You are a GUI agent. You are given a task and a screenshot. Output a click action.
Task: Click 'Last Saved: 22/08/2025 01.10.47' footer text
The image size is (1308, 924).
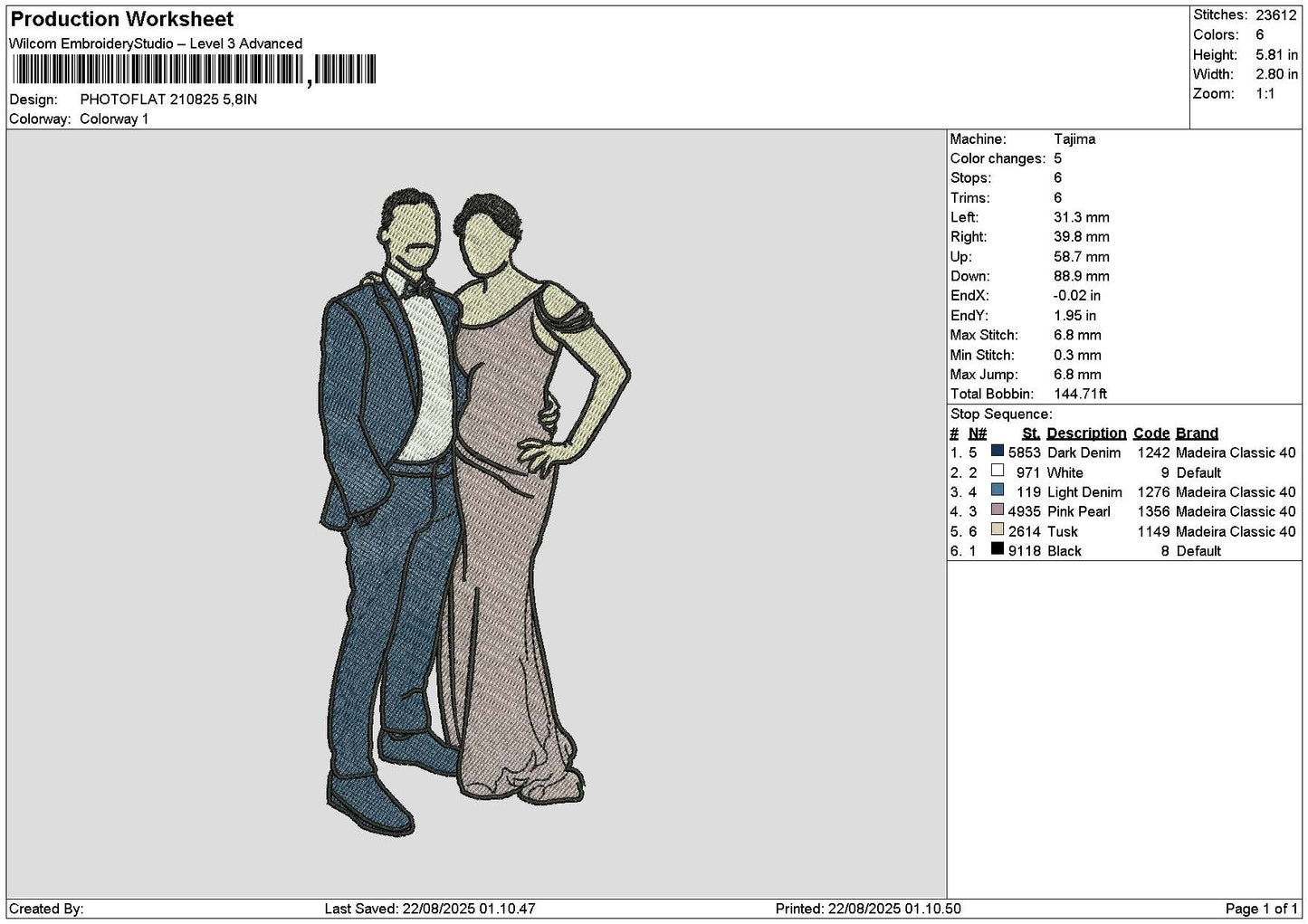coord(430,909)
